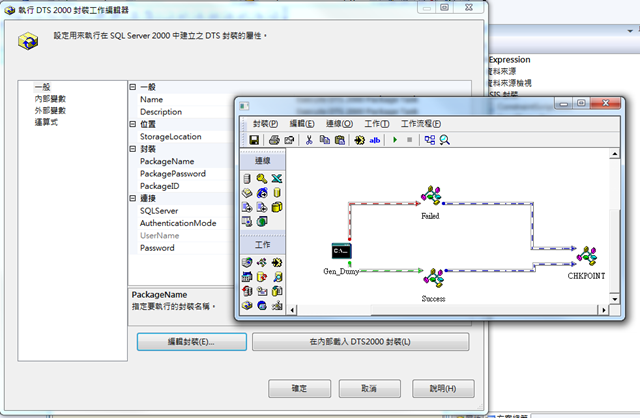Select 一般 in the left category list
The image size is (640, 418).
click(x=42, y=87)
